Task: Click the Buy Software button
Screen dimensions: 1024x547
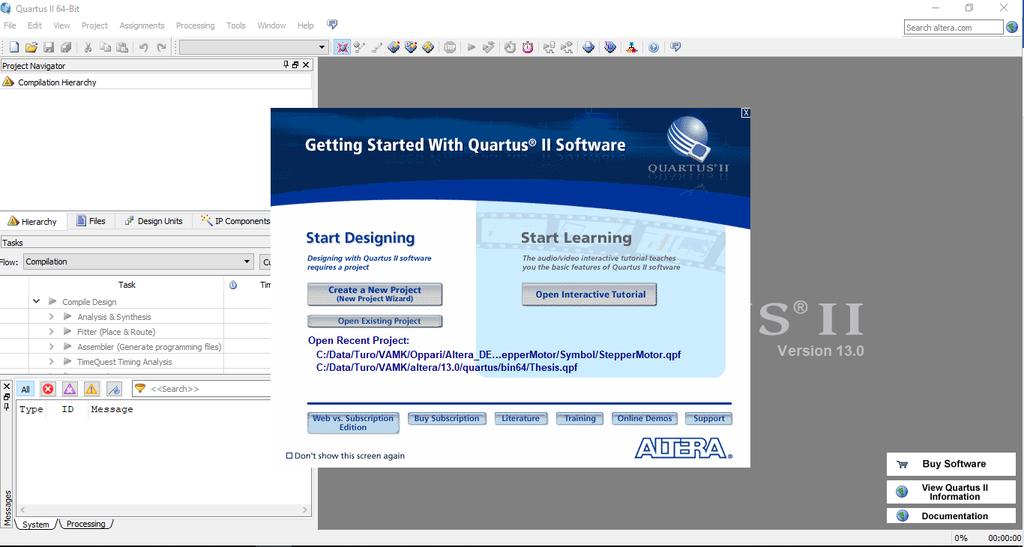Action: tap(951, 464)
